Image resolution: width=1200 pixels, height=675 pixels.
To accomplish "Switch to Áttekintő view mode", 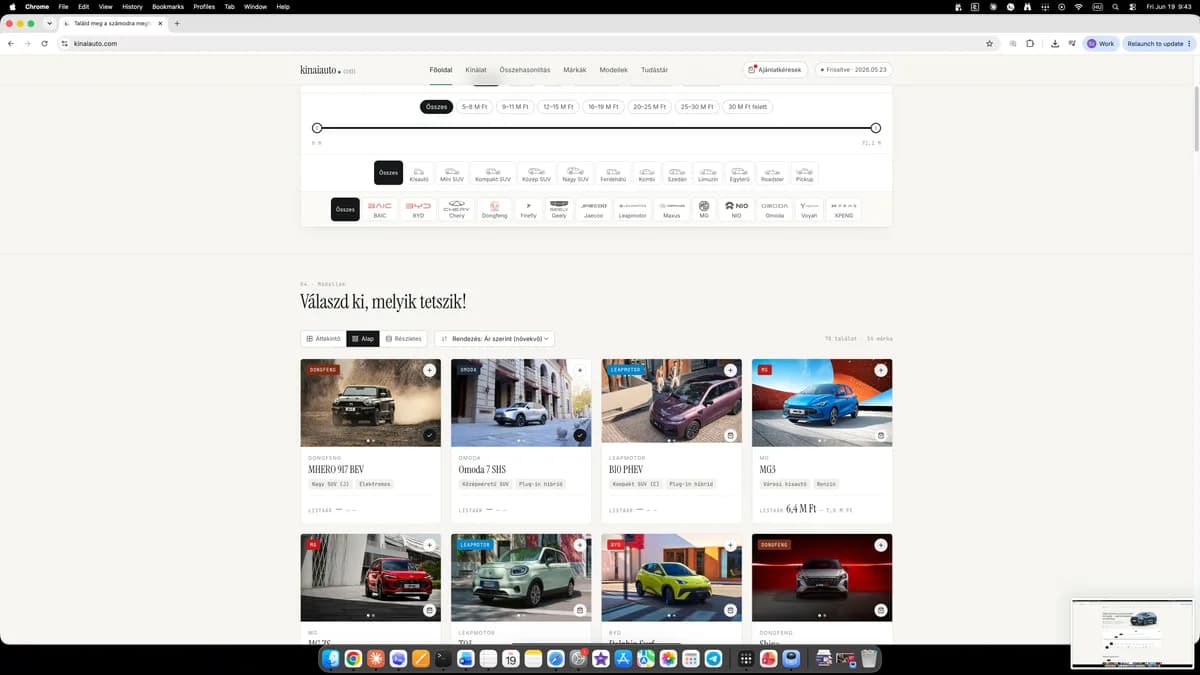I will click(323, 339).
